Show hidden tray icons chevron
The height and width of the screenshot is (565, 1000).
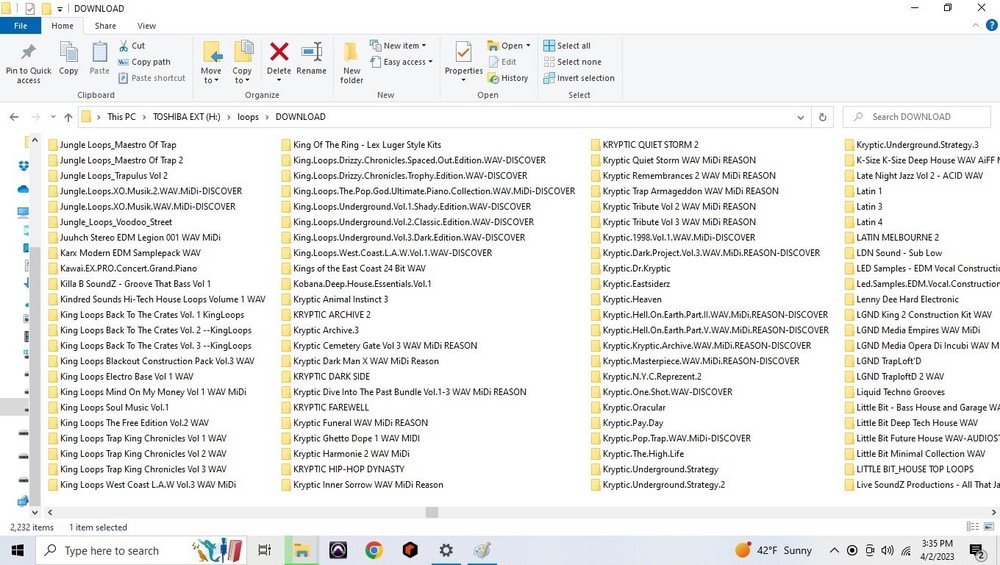point(834,550)
